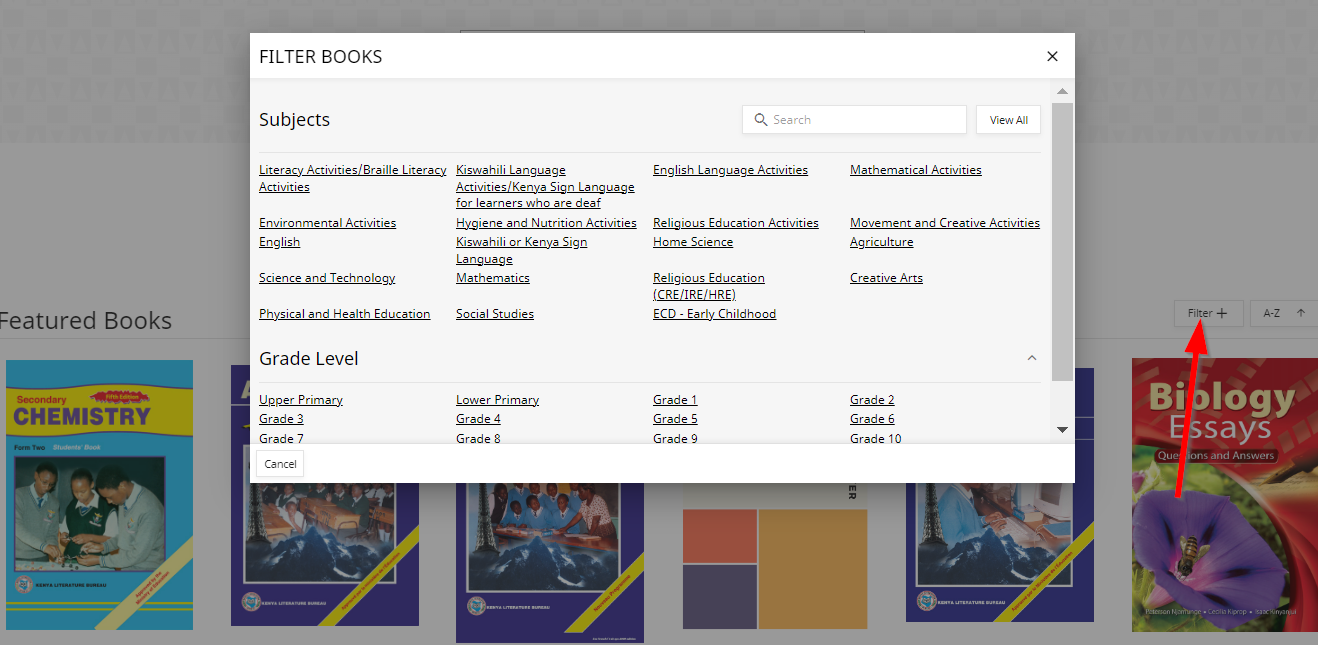1318x645 pixels.
Task: Choose Grade 9 level
Action: (x=675, y=438)
